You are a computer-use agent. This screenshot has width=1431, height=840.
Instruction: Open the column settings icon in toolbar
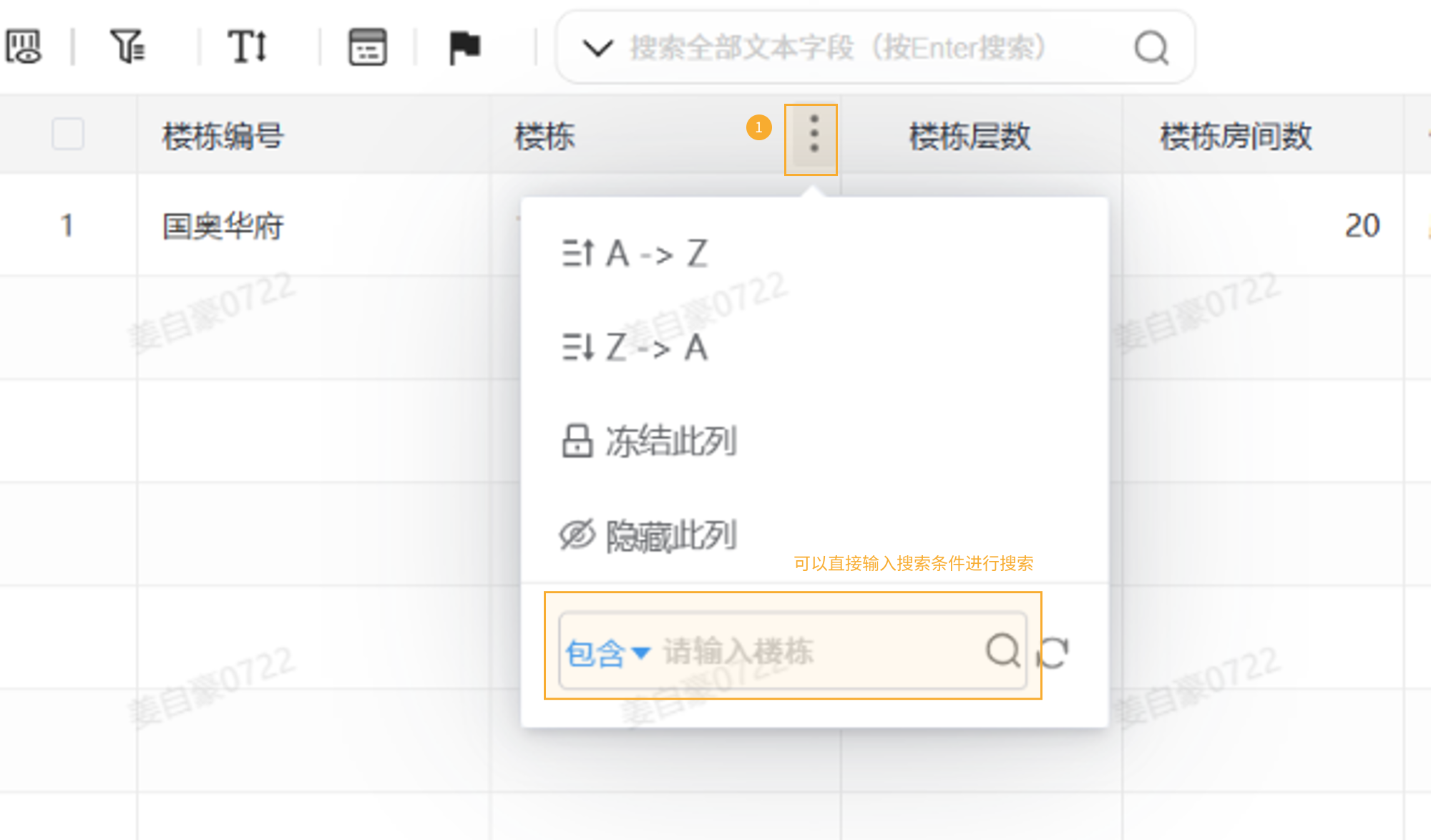tap(24, 47)
